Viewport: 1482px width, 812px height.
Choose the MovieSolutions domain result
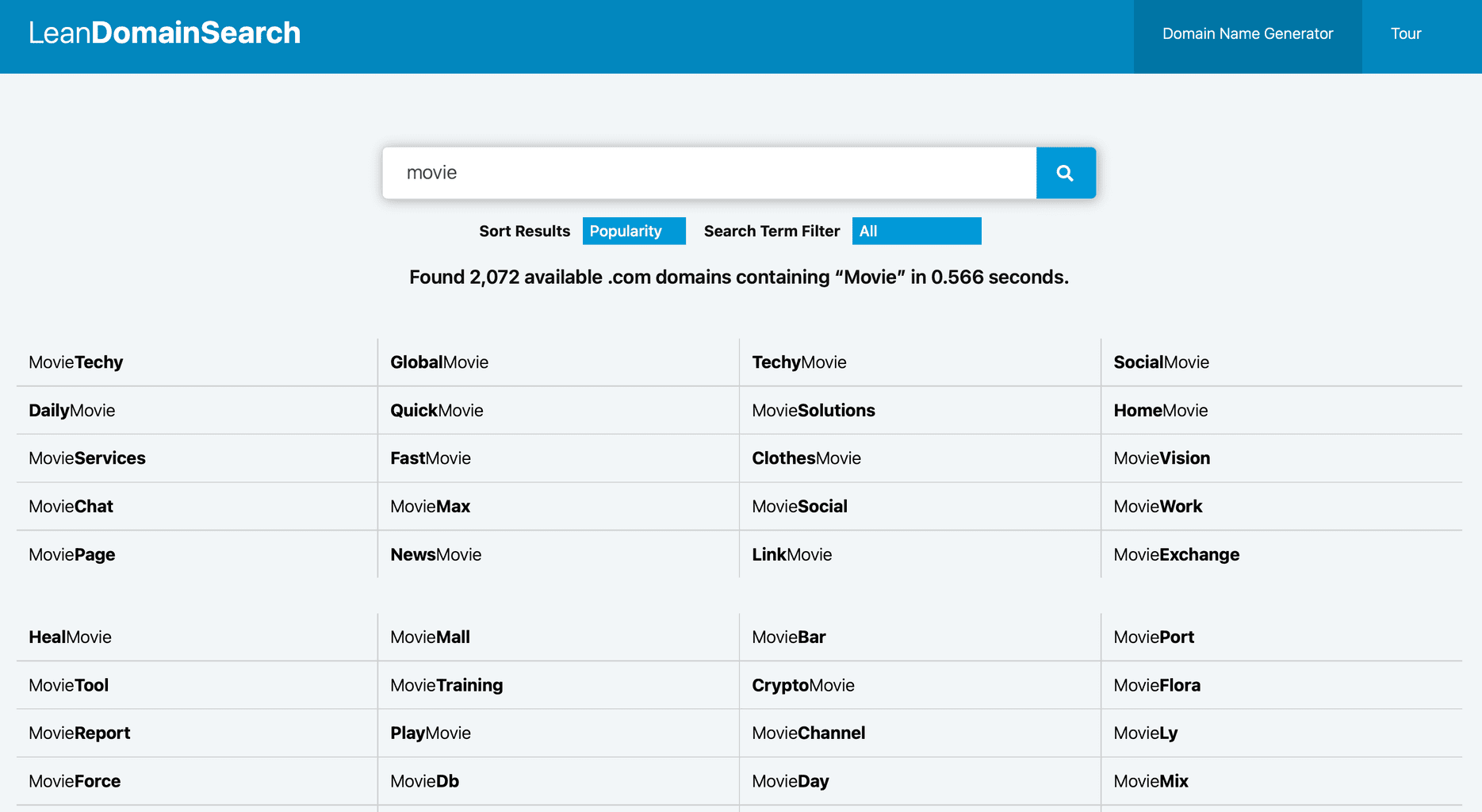click(x=814, y=411)
